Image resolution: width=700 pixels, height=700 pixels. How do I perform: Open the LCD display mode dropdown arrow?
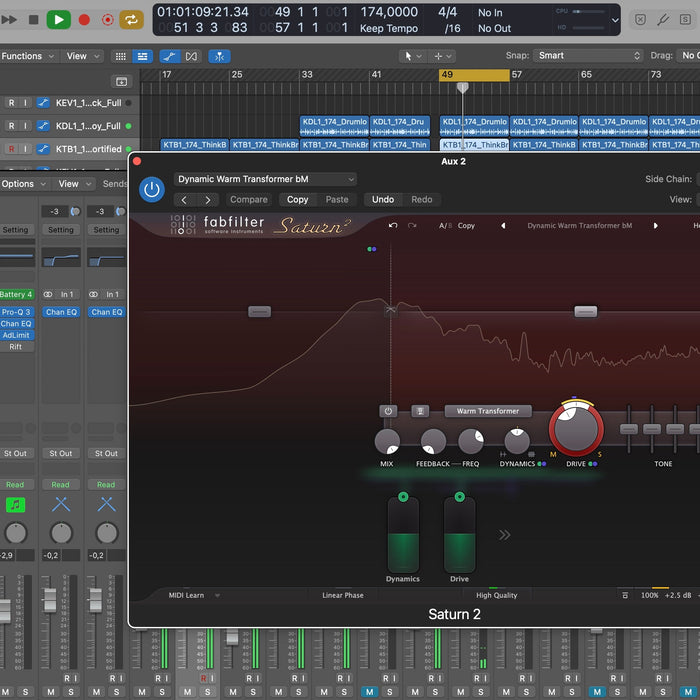click(615, 20)
